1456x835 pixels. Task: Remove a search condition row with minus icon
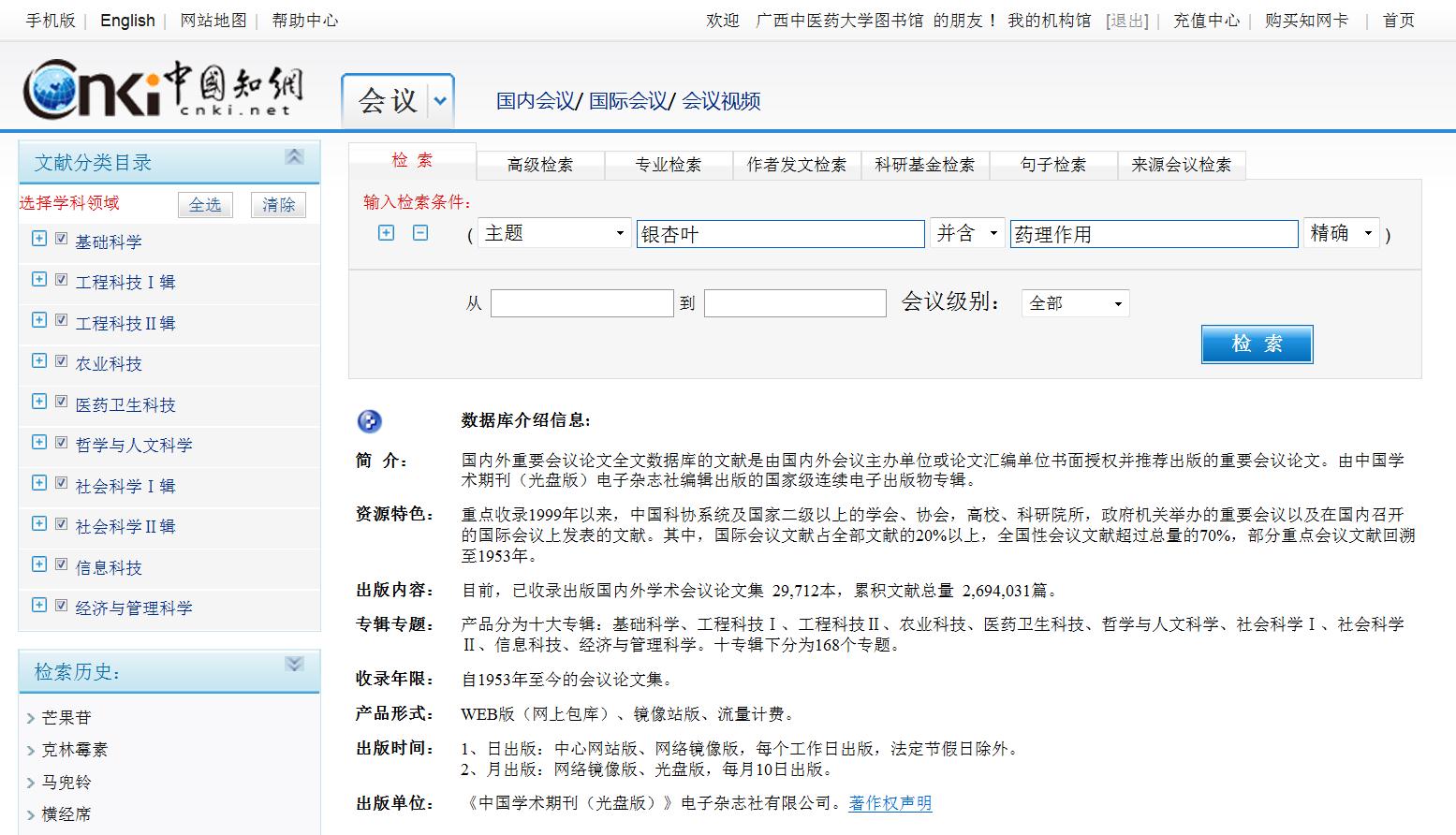tap(420, 233)
